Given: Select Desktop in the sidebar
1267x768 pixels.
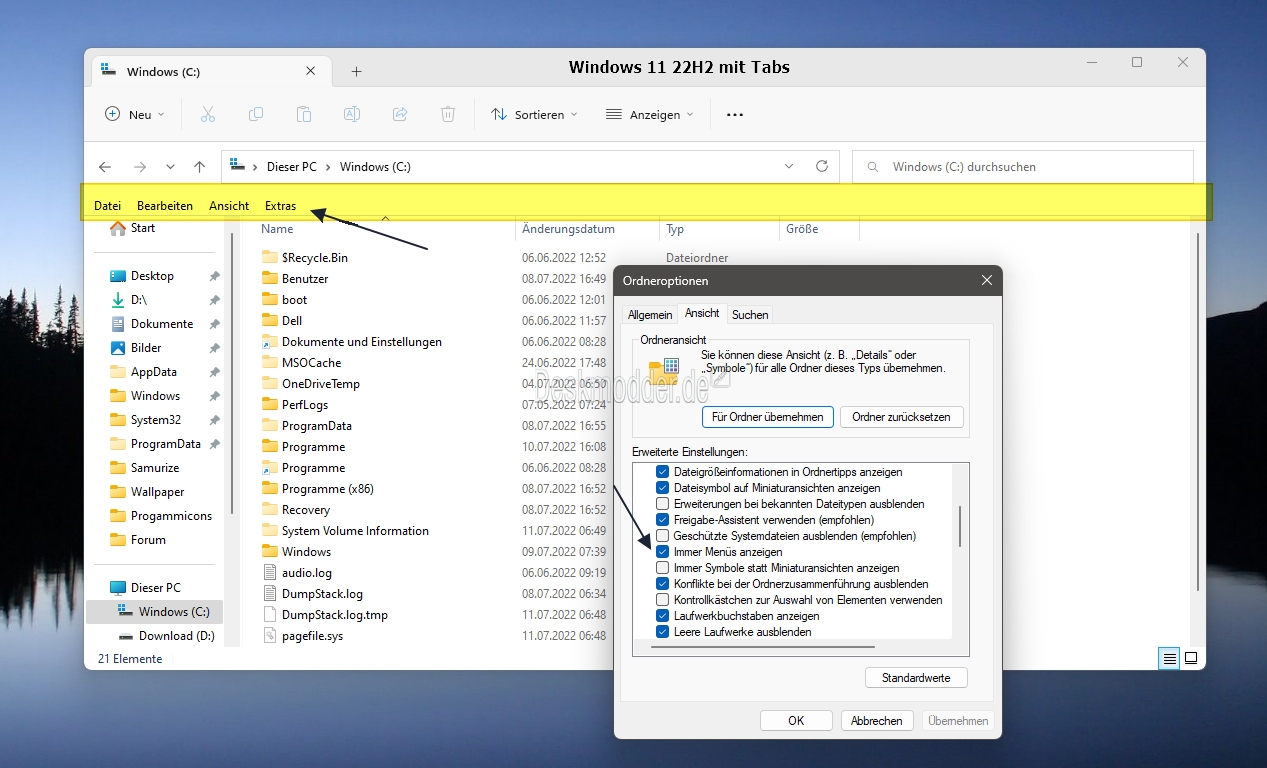Looking at the screenshot, I should [152, 276].
